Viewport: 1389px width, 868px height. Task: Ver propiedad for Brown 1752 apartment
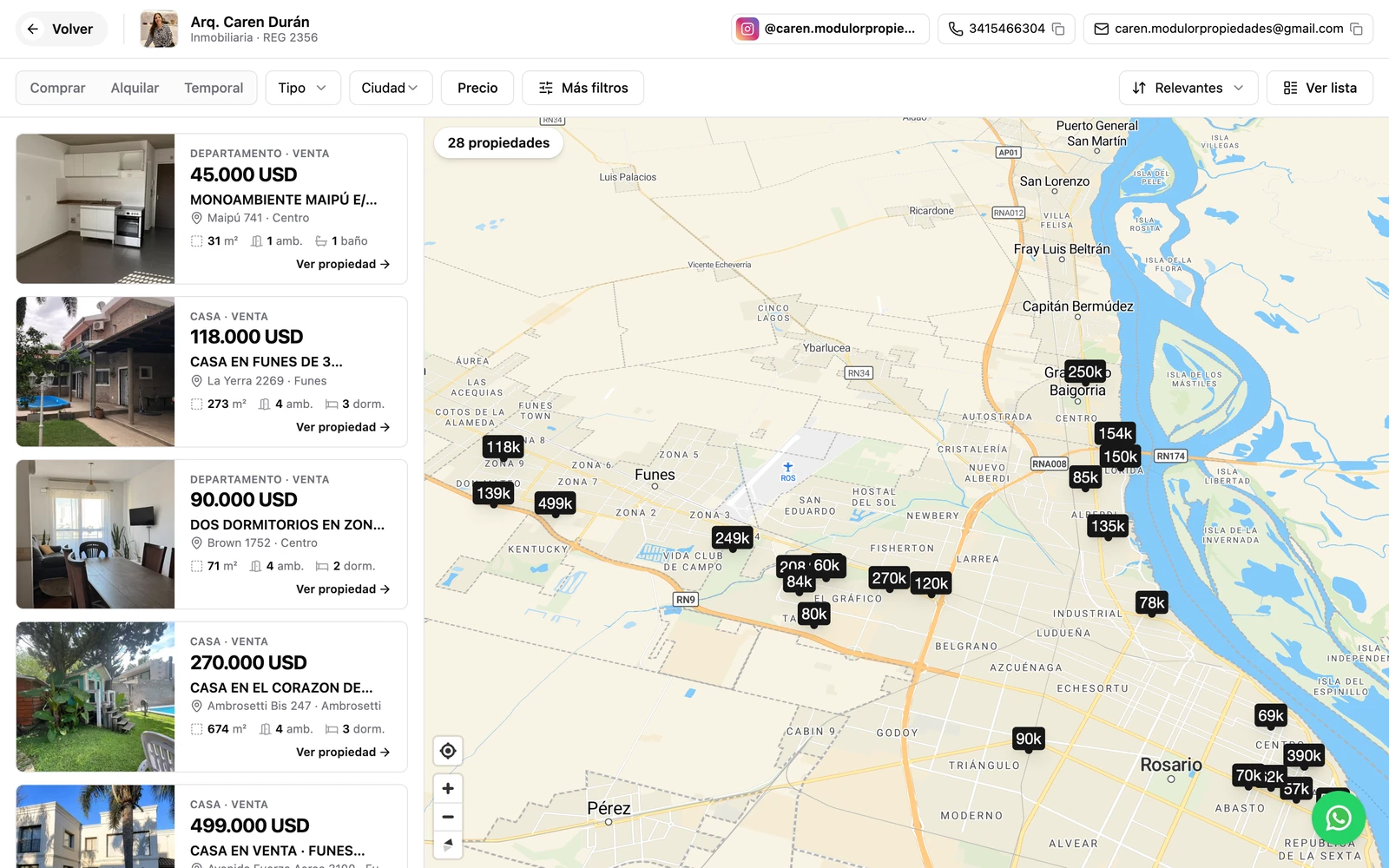click(x=343, y=589)
